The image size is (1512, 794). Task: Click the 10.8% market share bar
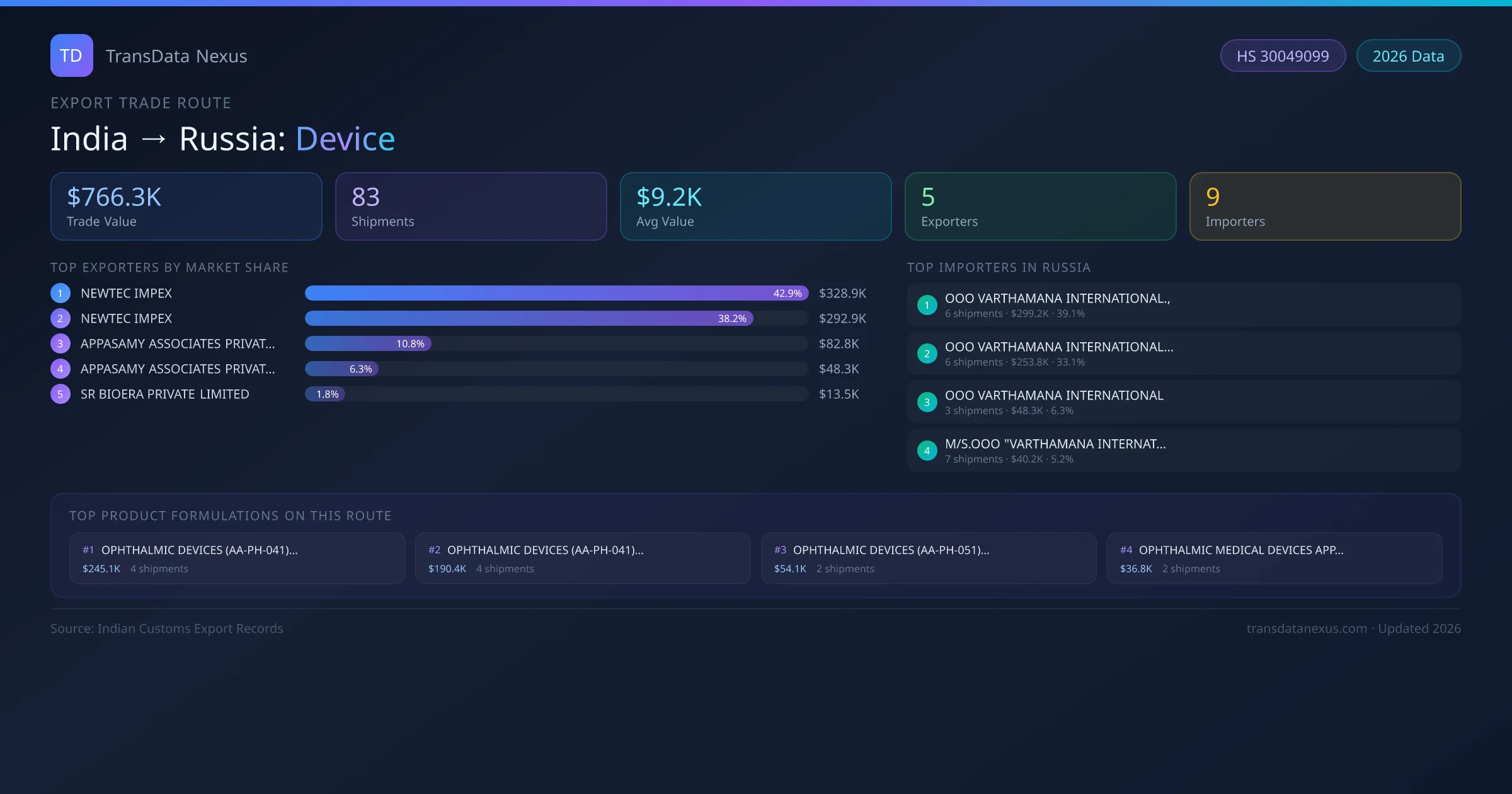pyautogui.click(x=368, y=343)
